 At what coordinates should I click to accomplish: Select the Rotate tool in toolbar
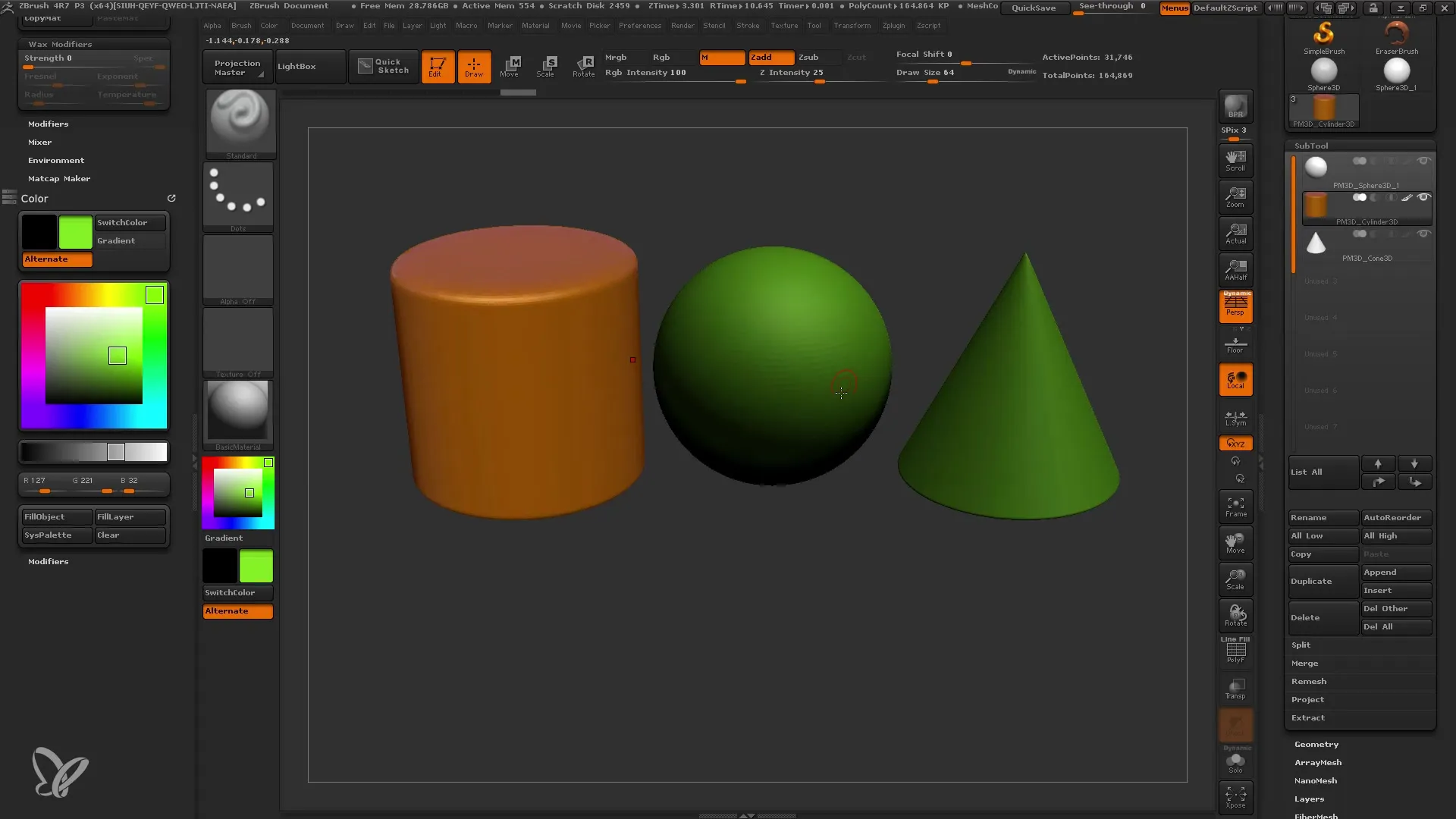point(583,65)
